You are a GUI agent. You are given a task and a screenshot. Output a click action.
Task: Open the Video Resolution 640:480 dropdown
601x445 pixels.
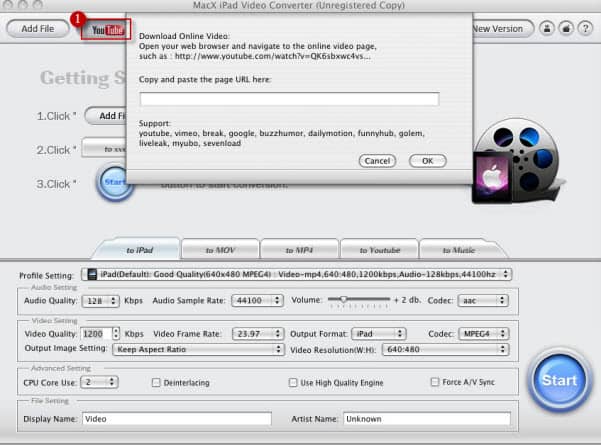(445, 349)
